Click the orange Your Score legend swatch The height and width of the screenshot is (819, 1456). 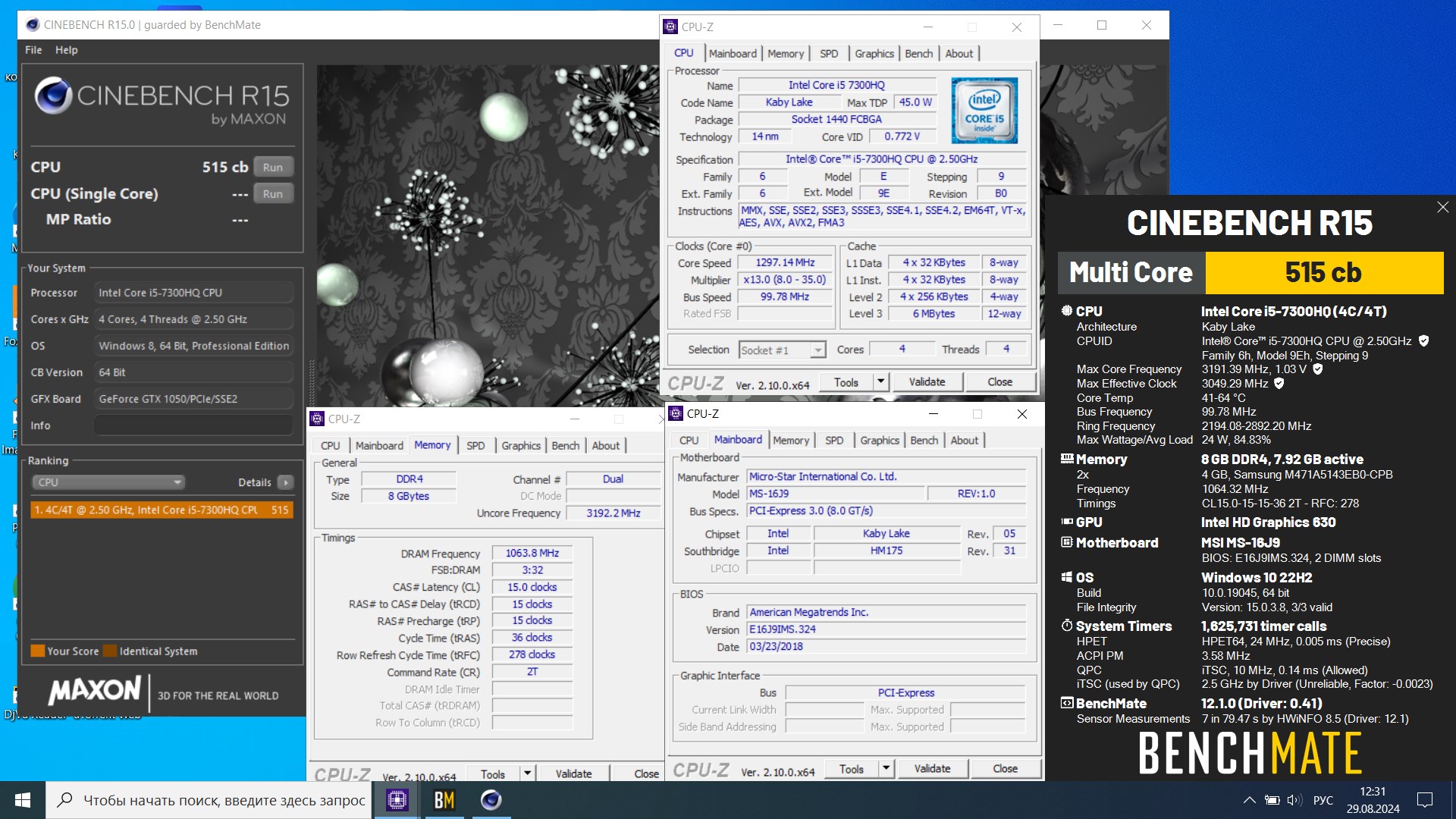[x=37, y=651]
